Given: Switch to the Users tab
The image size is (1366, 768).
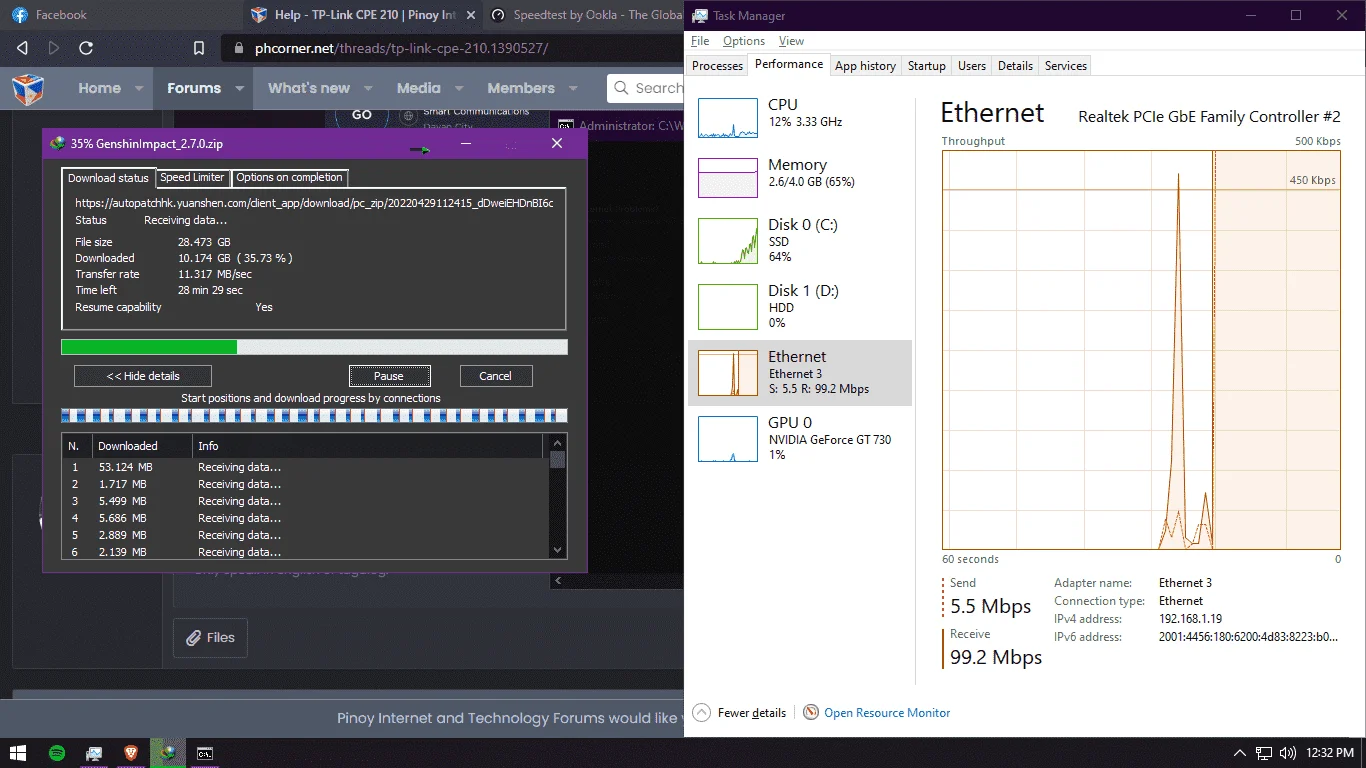Looking at the screenshot, I should [972, 66].
